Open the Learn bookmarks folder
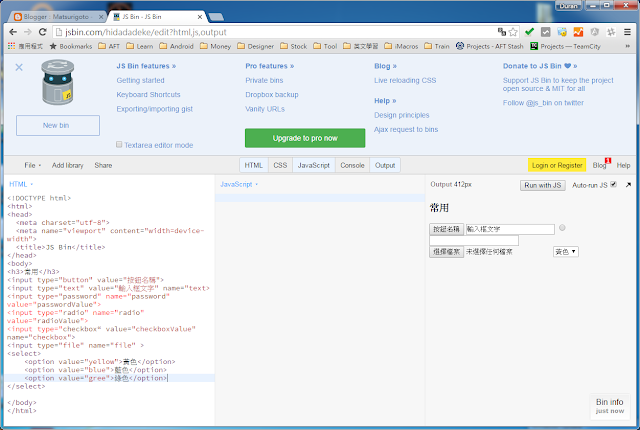The height and width of the screenshot is (430, 640). coord(140,46)
